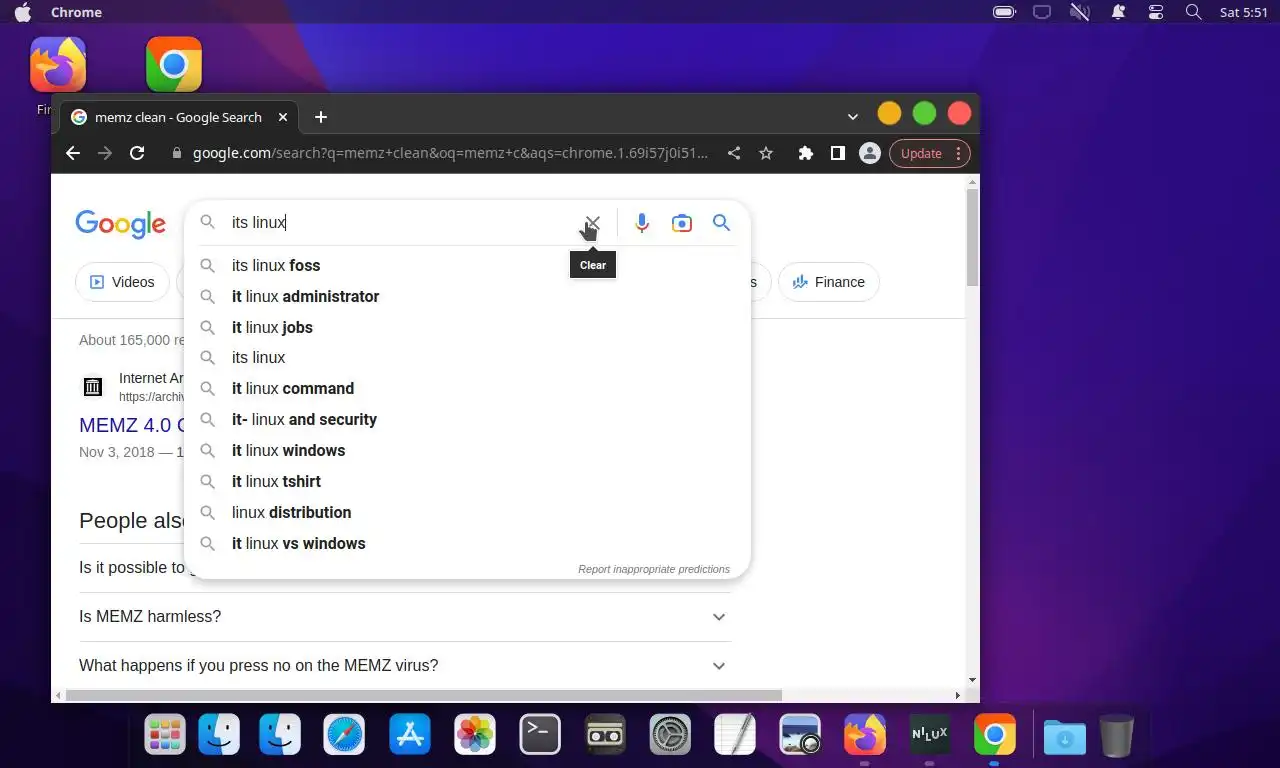
Task: Open a new Chrome tab
Action: [x=321, y=117]
